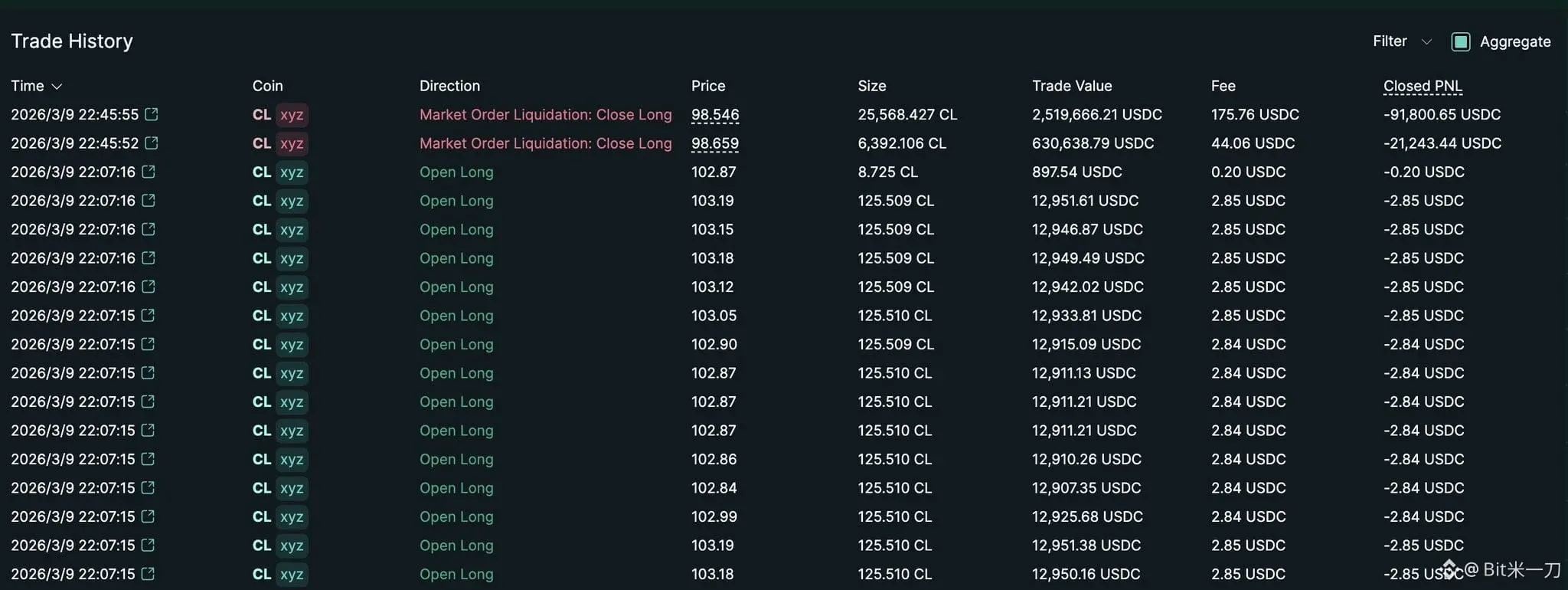Click Open Long in the 103.05 price row

pyautogui.click(x=456, y=316)
